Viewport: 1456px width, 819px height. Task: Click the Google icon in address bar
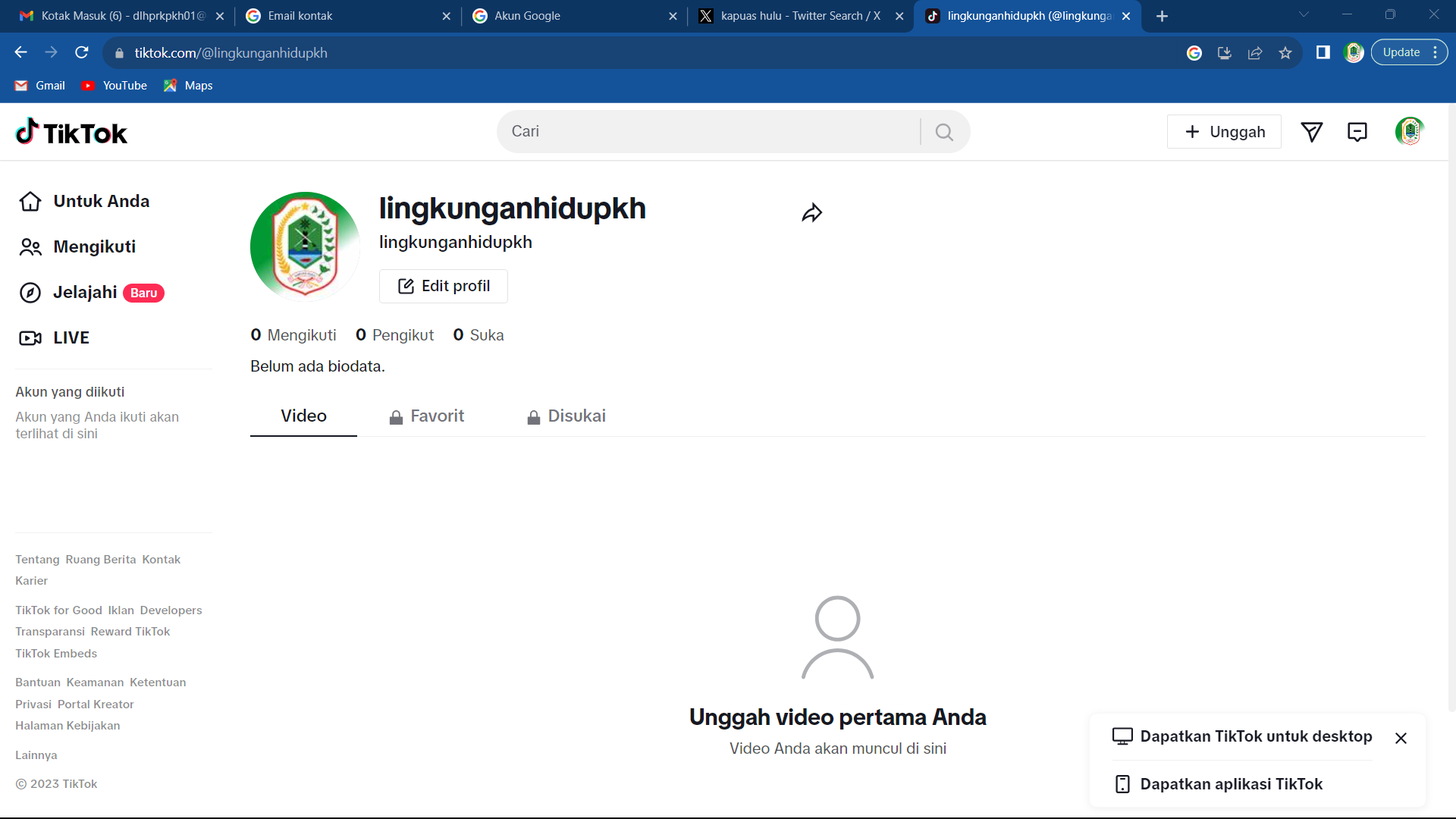coord(1194,52)
